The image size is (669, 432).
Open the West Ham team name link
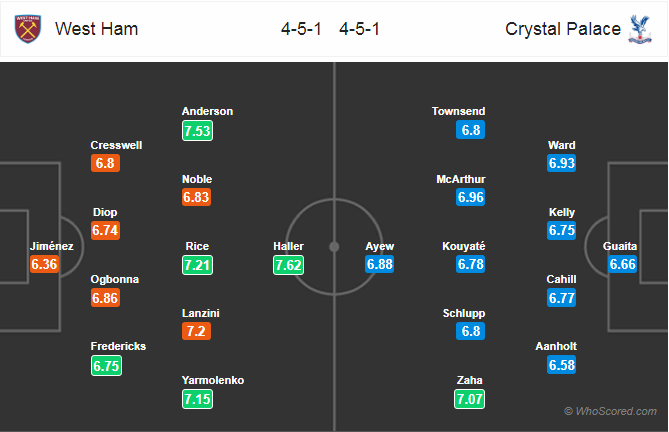(x=96, y=29)
